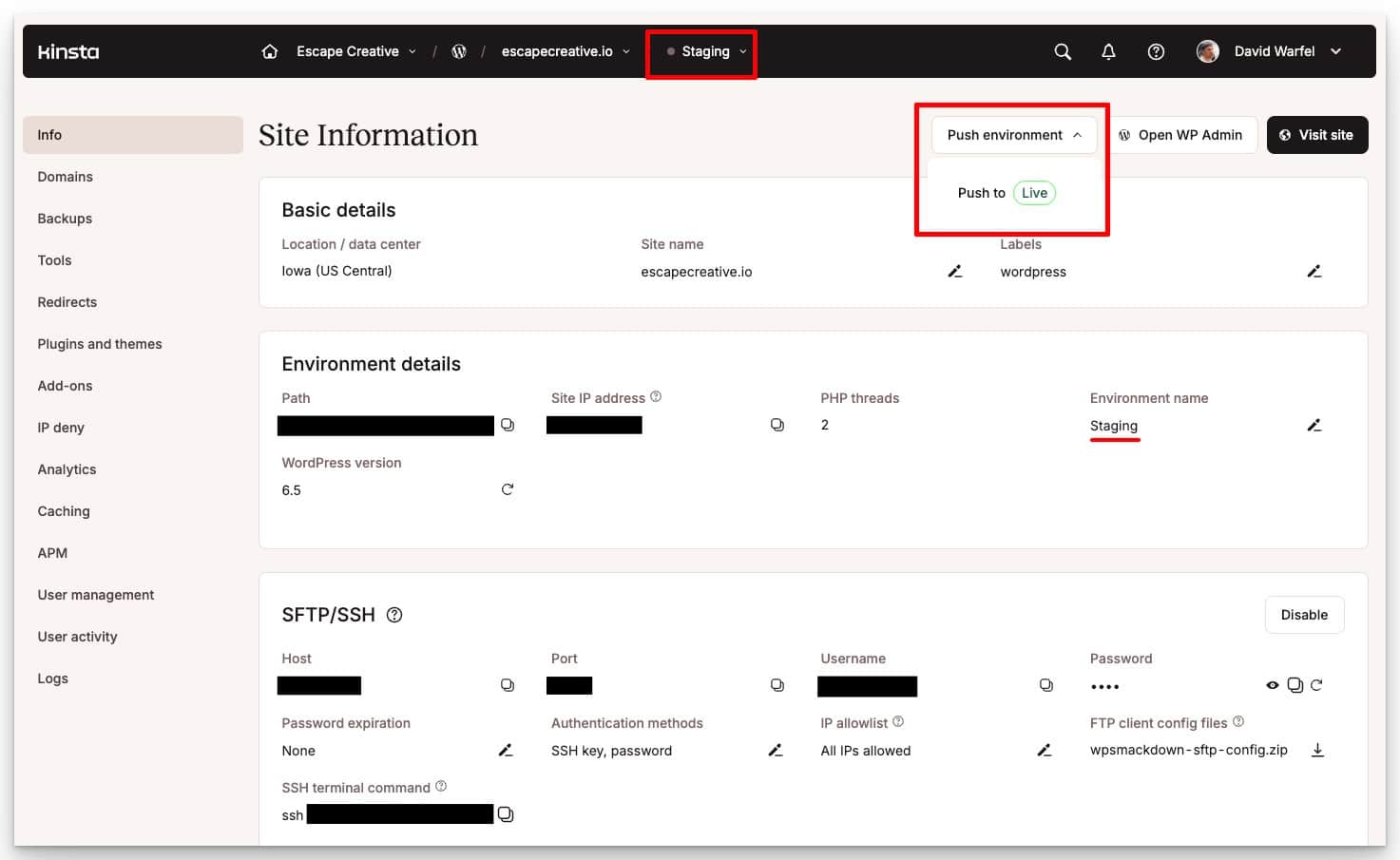Copy the environment Path value
Viewport: 1400px width, 860px height.
[x=508, y=425]
